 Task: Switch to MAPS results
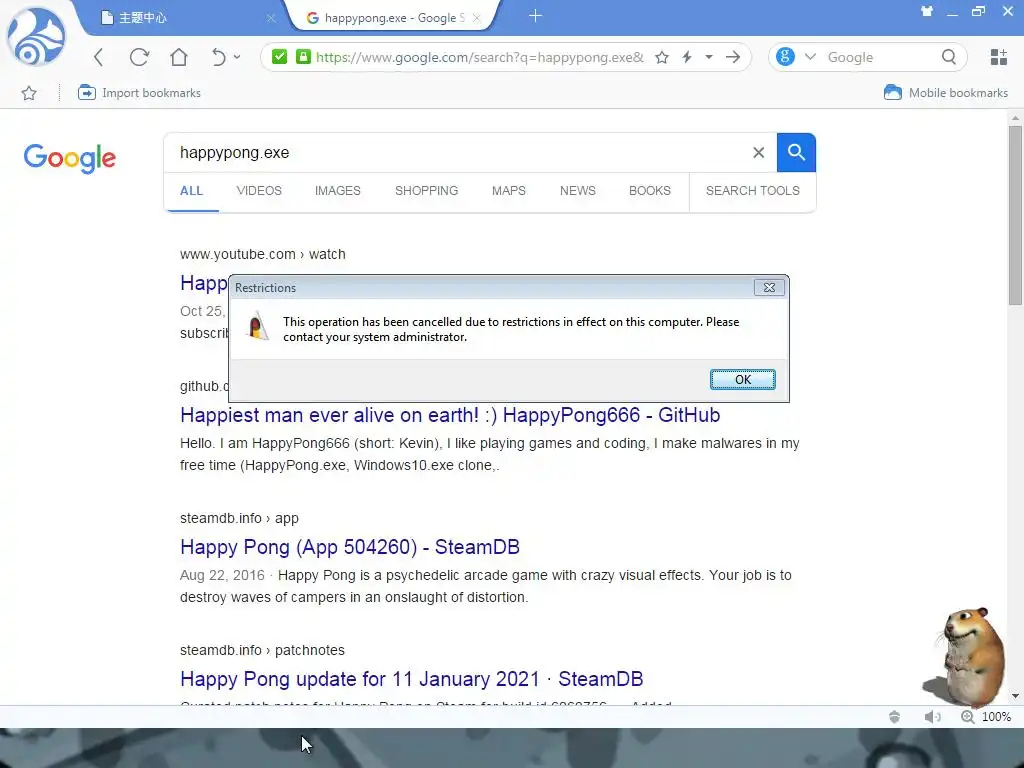(509, 191)
